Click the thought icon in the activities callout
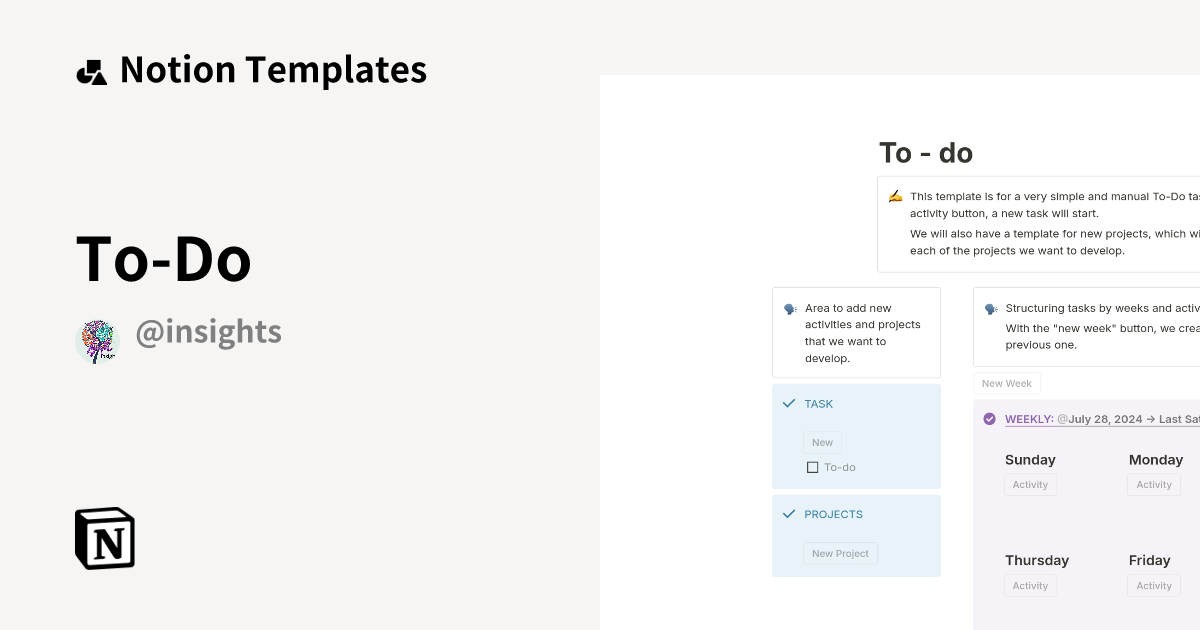Viewport: 1200px width, 630px height. tap(789, 308)
